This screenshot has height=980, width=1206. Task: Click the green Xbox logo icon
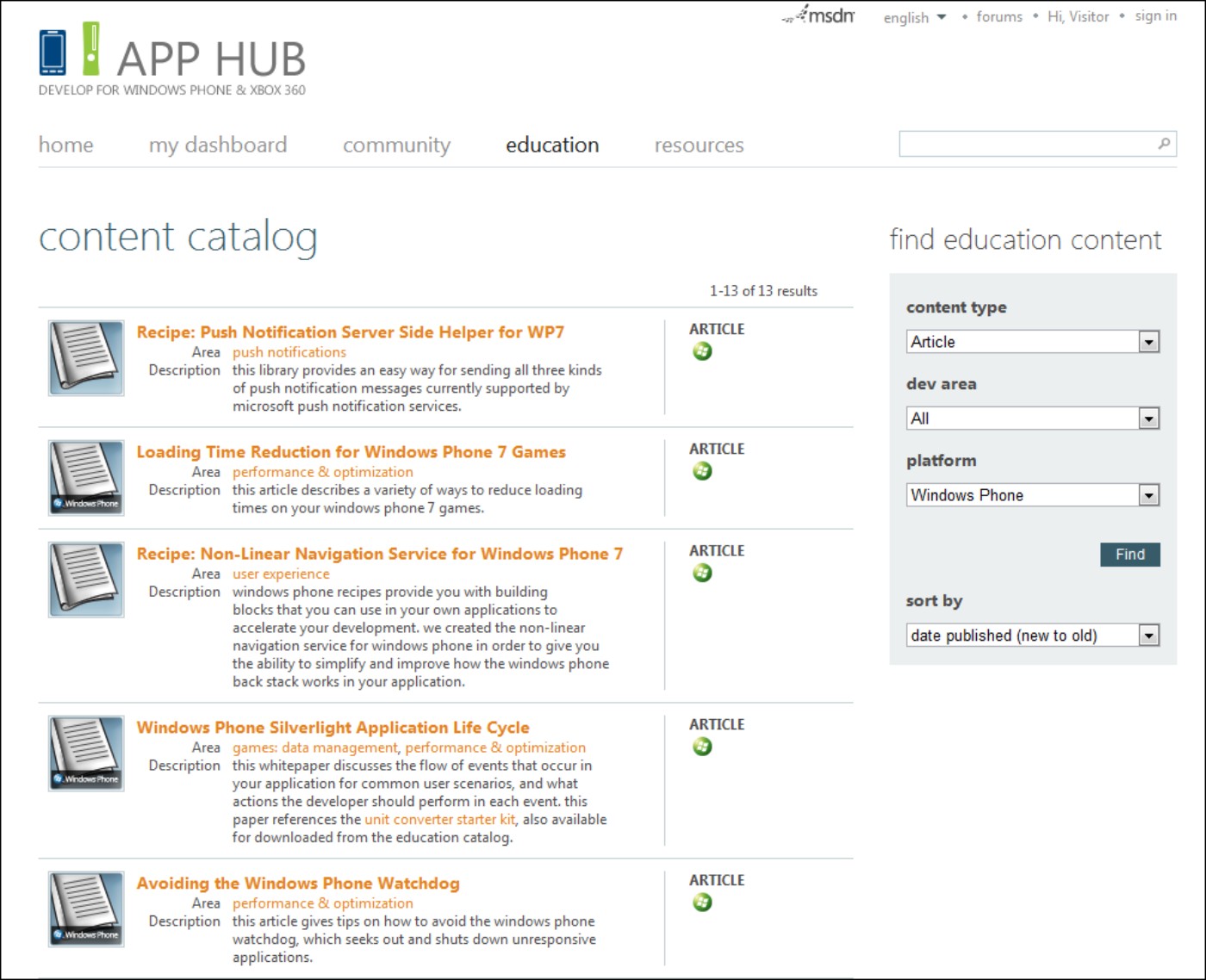tap(90, 48)
